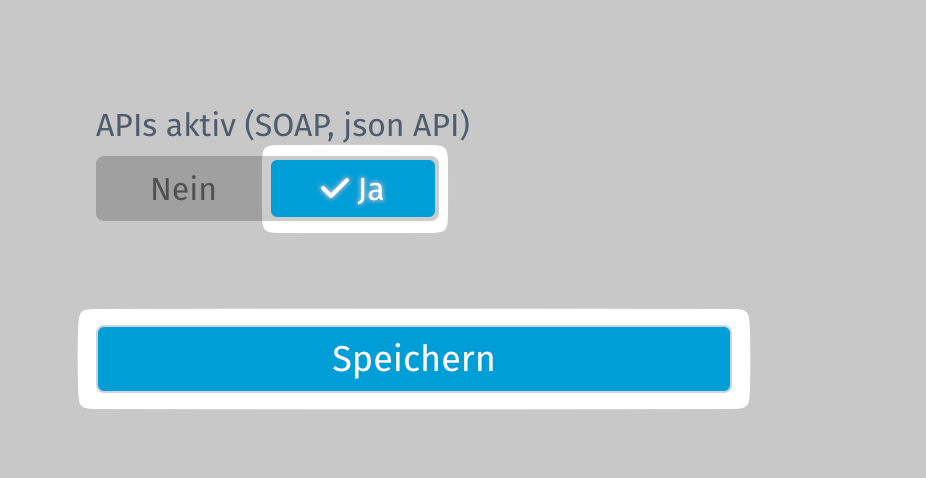This screenshot has height=478, width=926.
Task: Choose Nein for APIs aktiv
Action: (183, 188)
